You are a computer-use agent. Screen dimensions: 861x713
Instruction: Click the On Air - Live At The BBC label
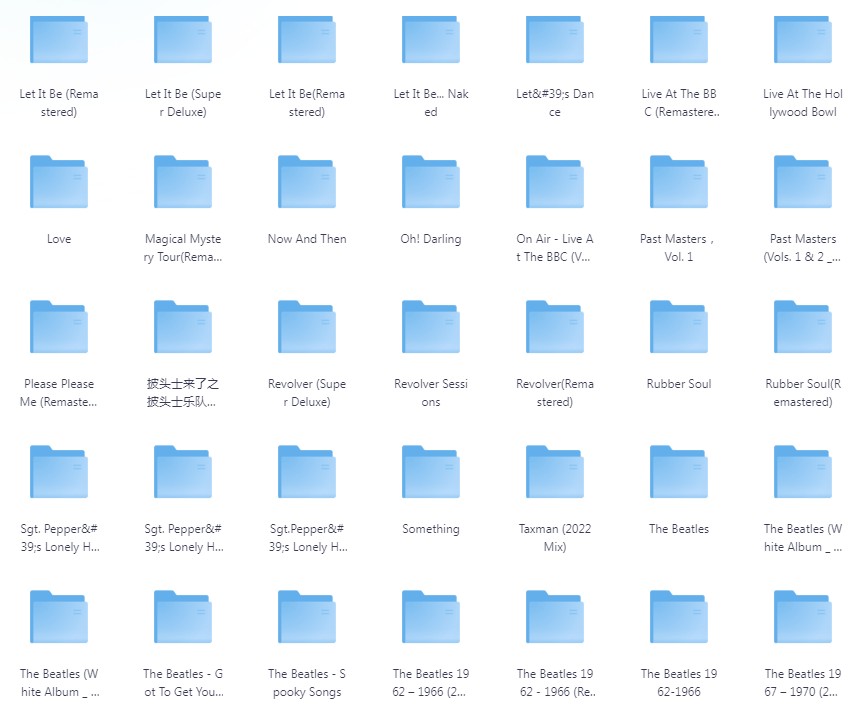tap(555, 248)
